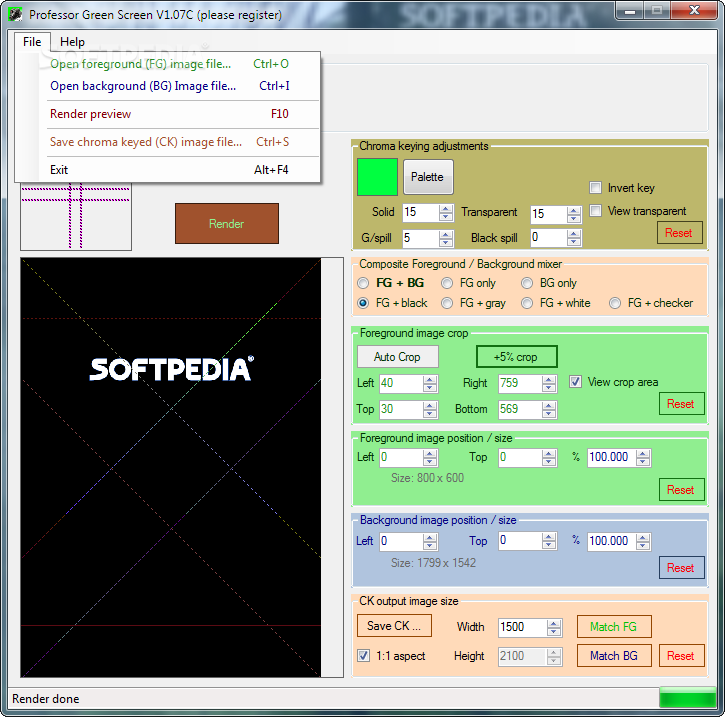
Task: Open the File menu
Action: click(32, 42)
